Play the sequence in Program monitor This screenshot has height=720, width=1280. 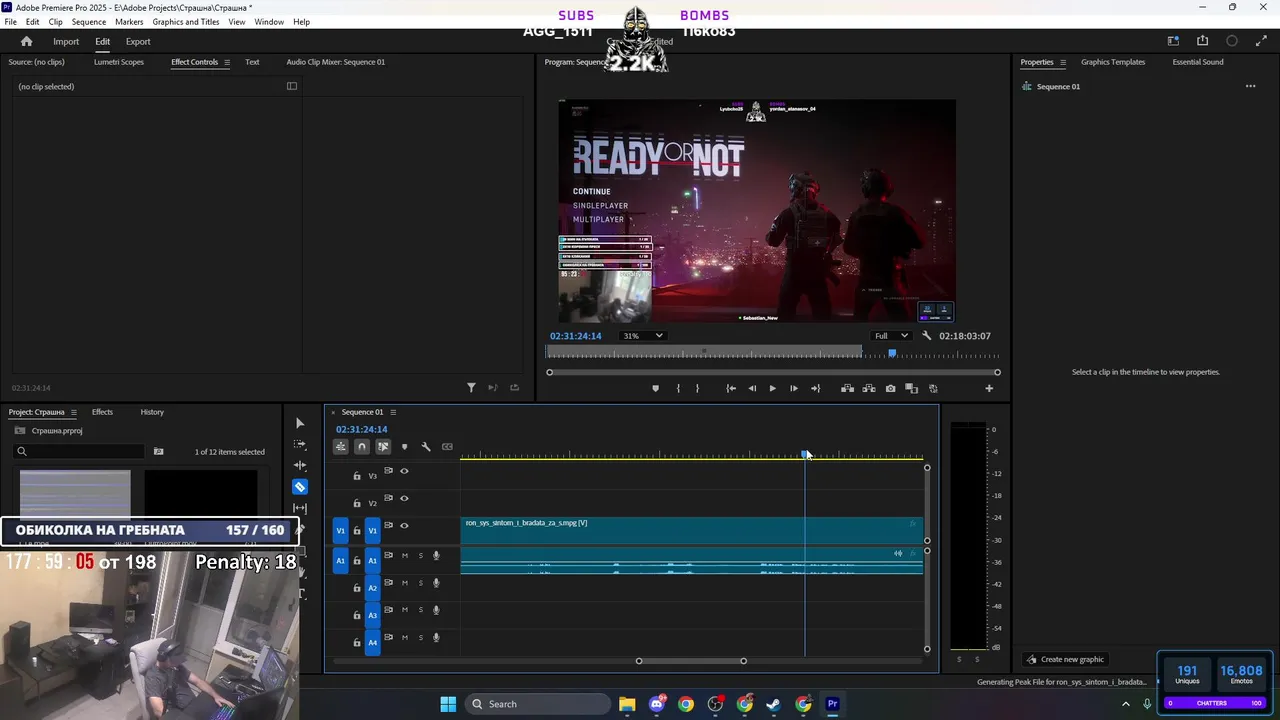point(772,388)
